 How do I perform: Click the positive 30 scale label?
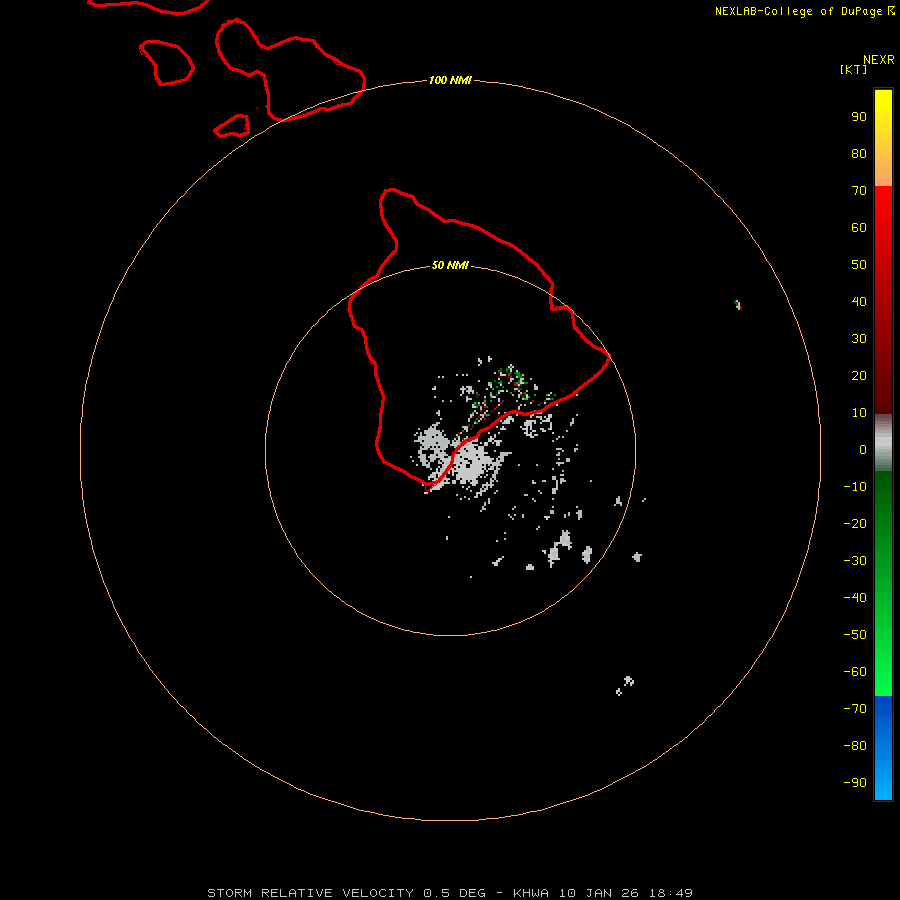tap(859, 339)
